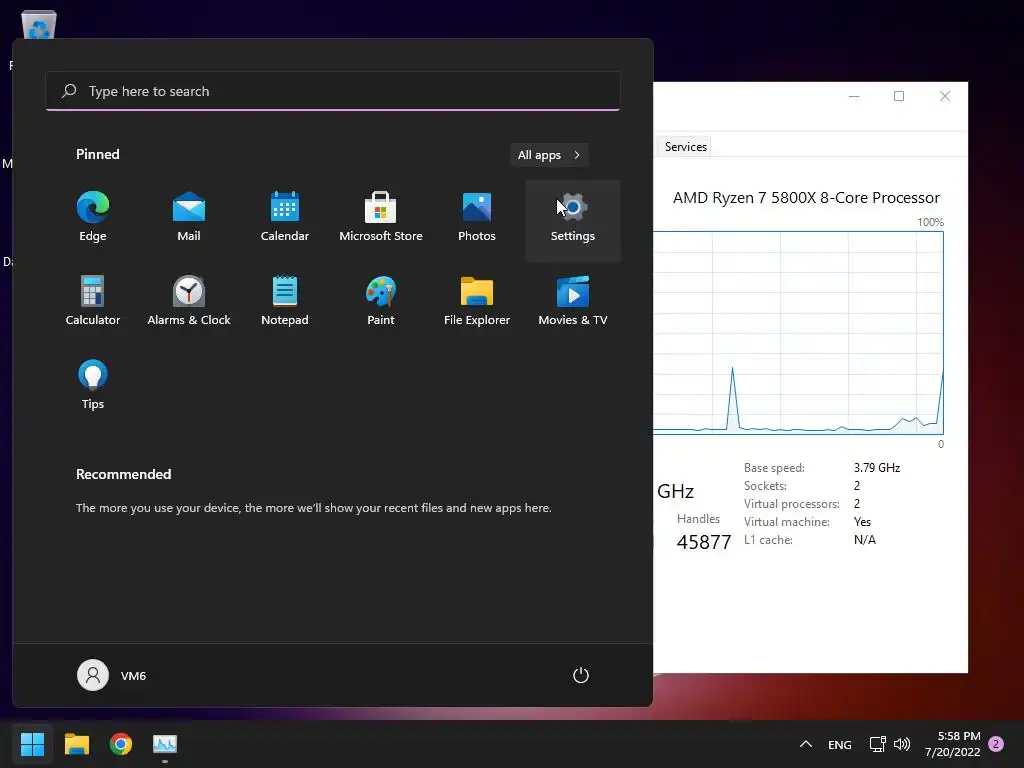Open the clock showing 5:58 PM
This screenshot has width=1024, height=768.
(952, 744)
